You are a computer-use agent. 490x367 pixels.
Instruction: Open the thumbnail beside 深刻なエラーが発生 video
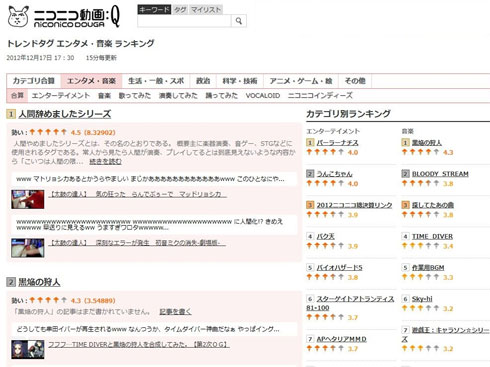click(x=28, y=248)
